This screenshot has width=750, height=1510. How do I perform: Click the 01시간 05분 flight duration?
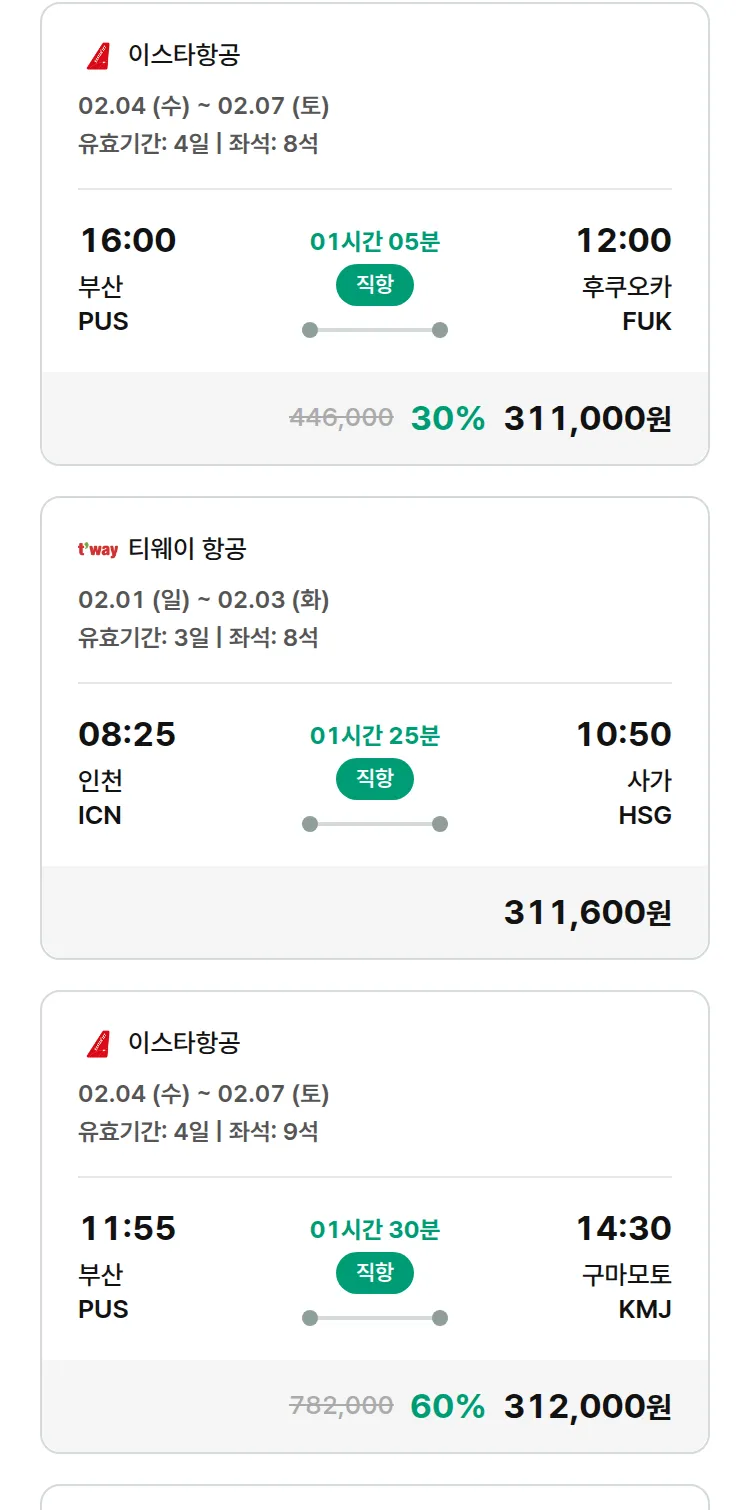(x=375, y=241)
